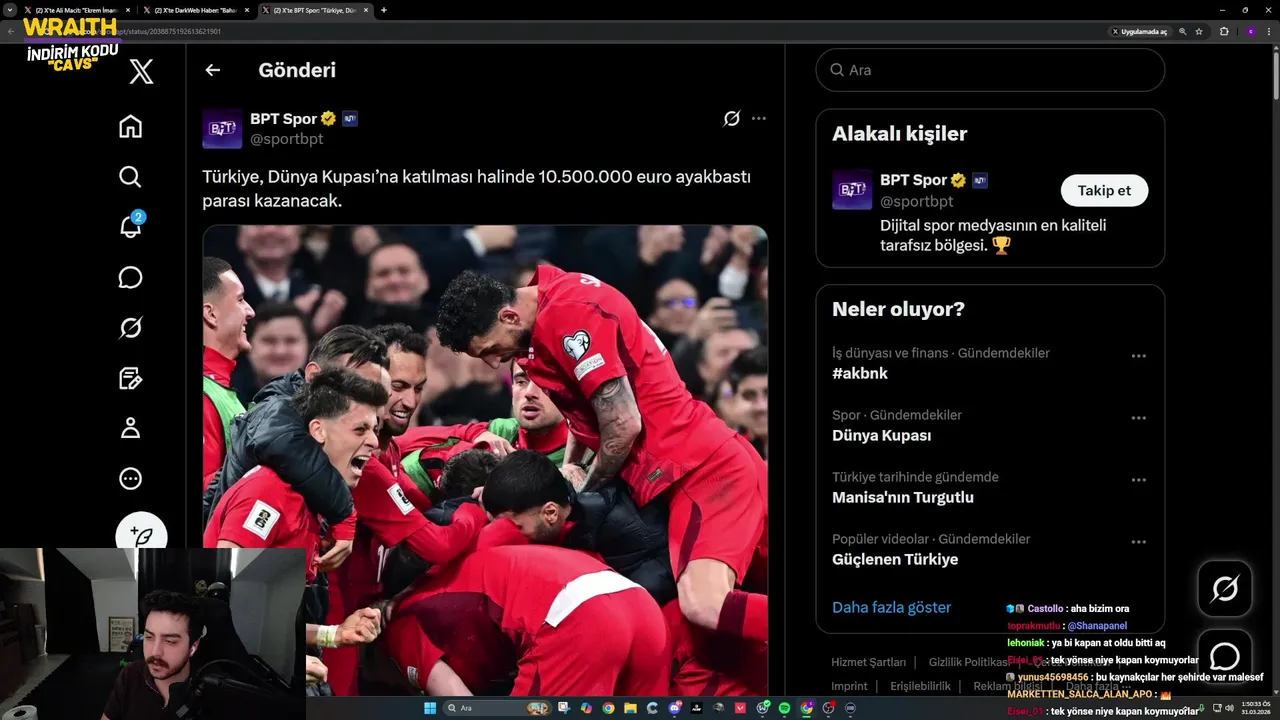Open the Imprint footer link

(850, 686)
